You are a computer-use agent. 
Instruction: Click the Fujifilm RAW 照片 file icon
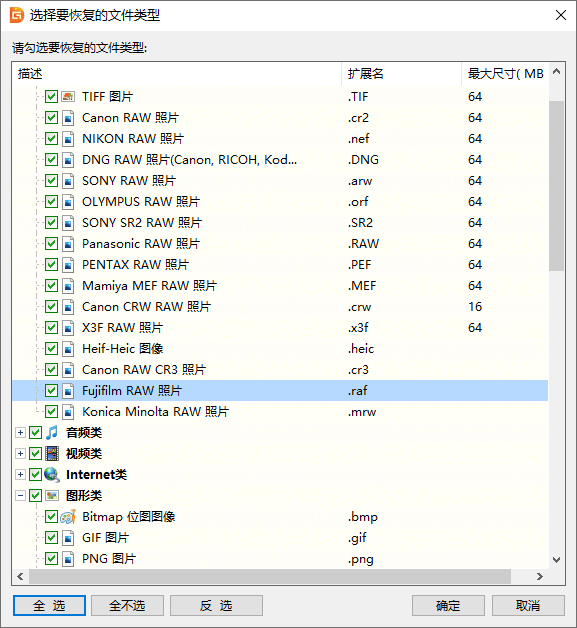pos(68,390)
